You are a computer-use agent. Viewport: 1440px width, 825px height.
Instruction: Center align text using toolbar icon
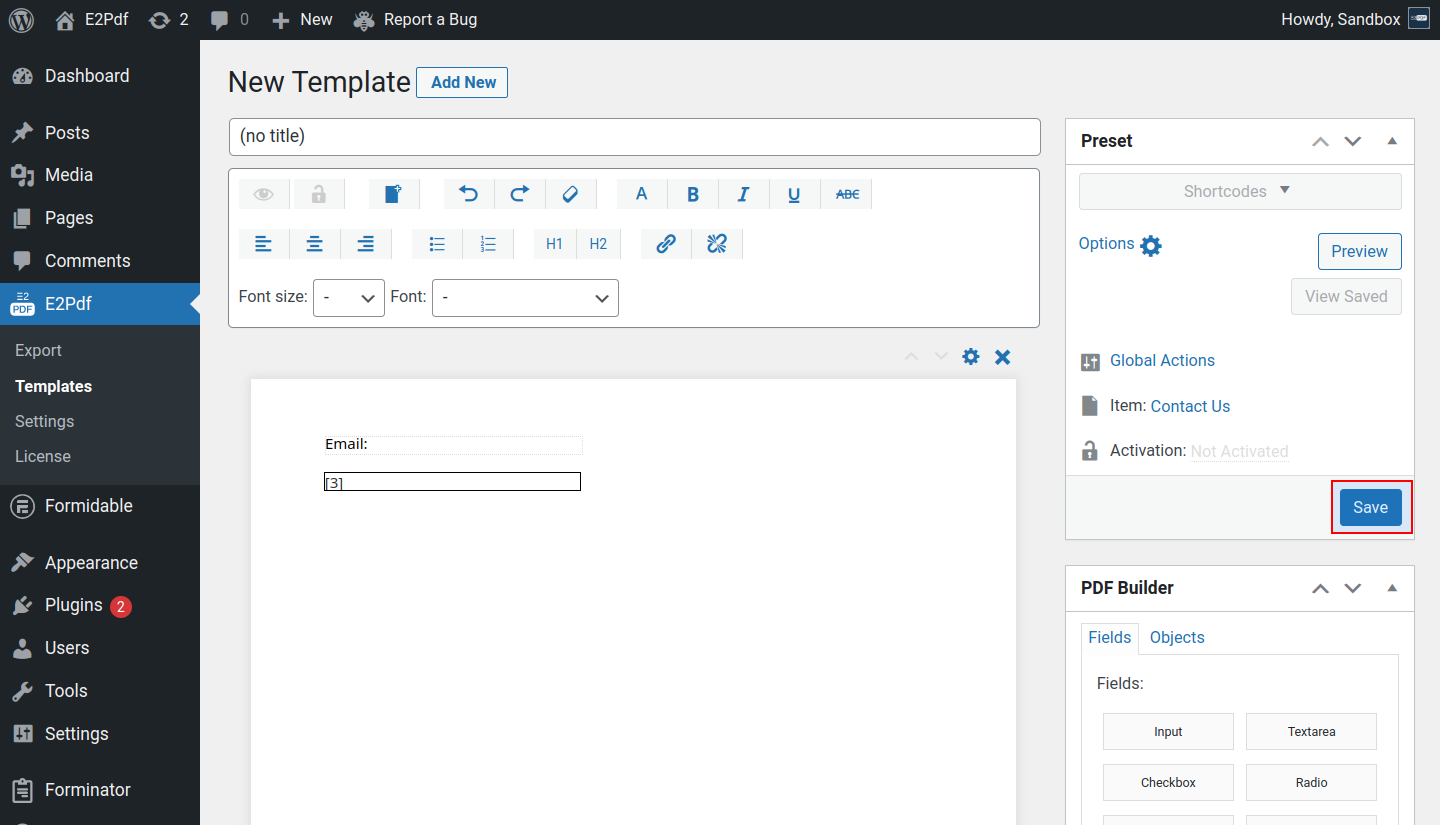[315, 244]
